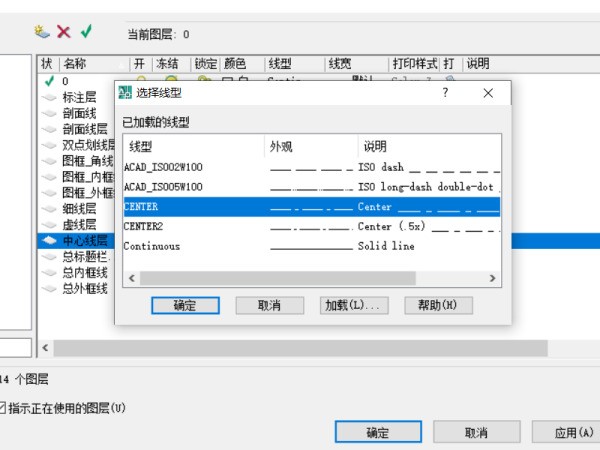Click 确定 in the layer manager window
This screenshot has height=450, width=600.
tap(378, 432)
